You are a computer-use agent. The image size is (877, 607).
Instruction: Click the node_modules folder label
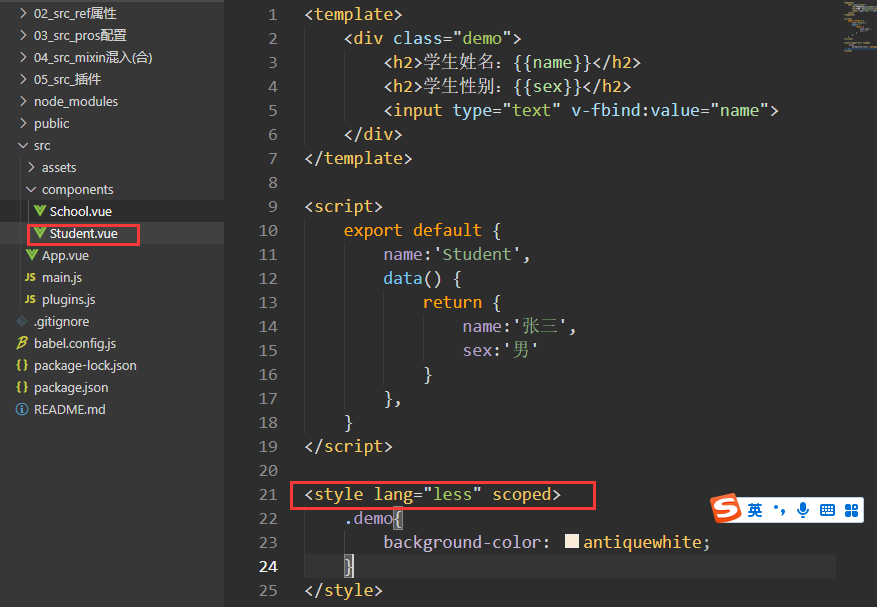coord(76,102)
